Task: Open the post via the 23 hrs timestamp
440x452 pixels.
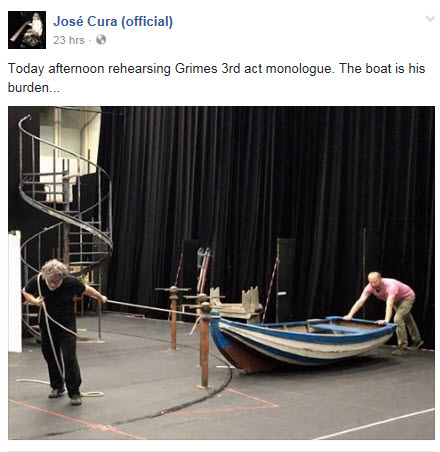Action: point(69,40)
